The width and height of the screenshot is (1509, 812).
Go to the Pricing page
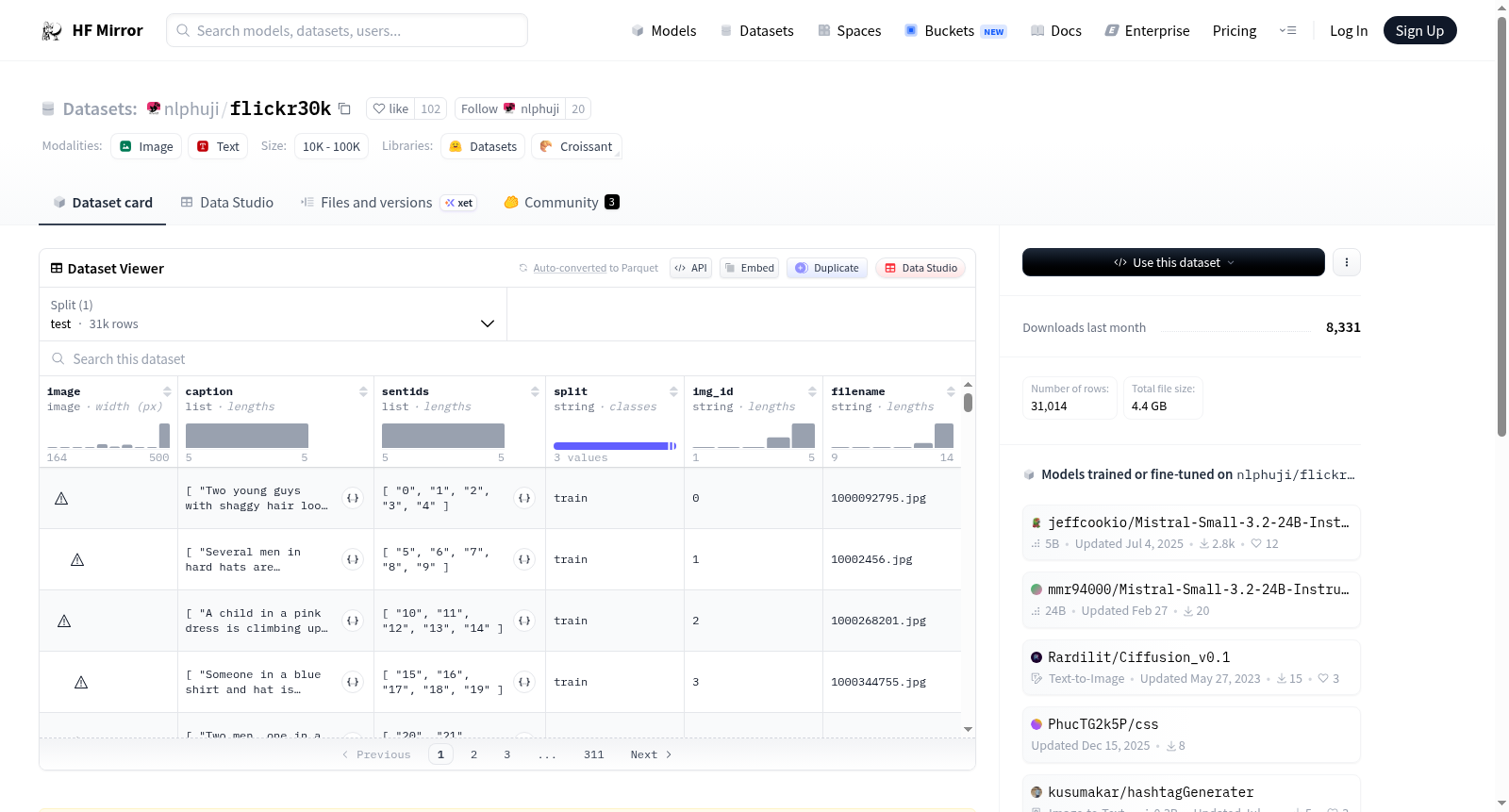click(x=1235, y=31)
